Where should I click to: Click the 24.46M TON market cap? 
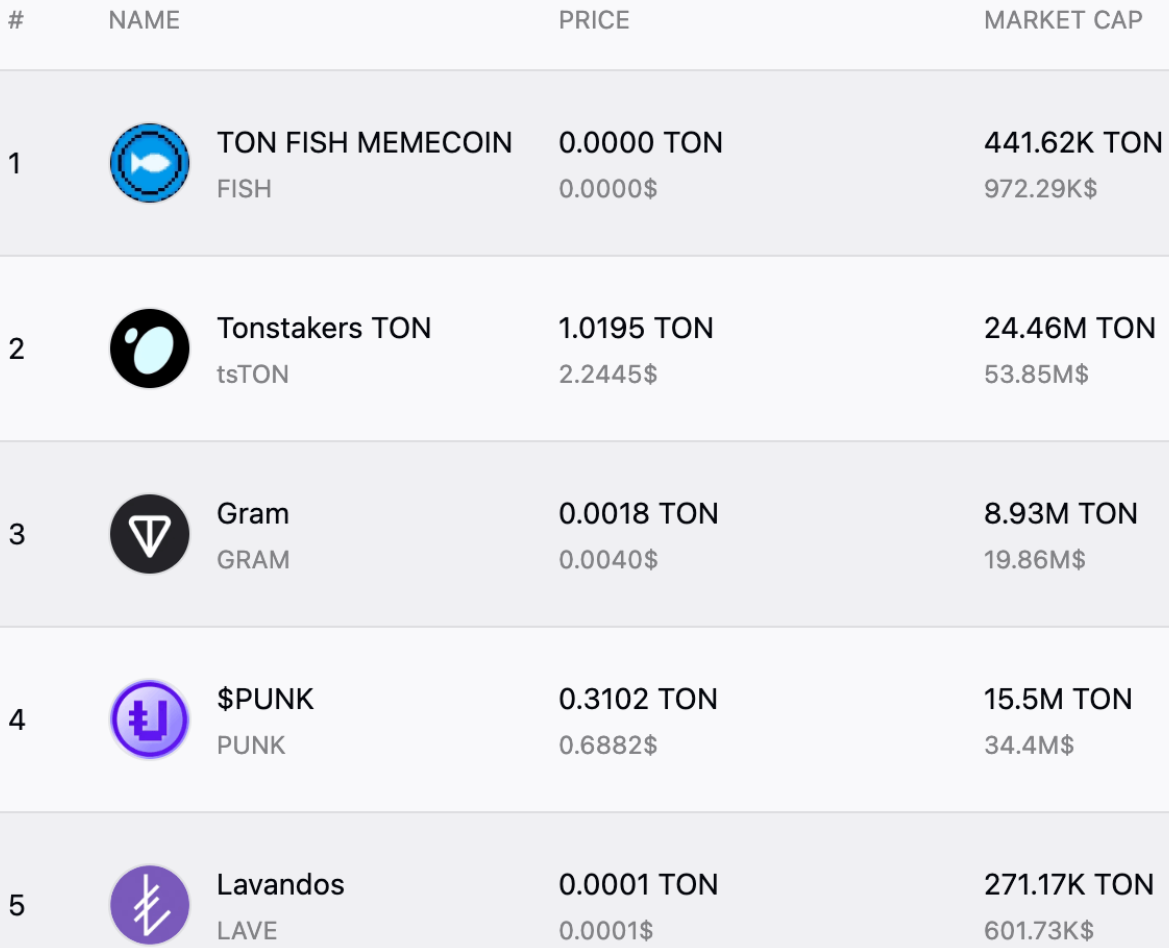coord(1069,328)
